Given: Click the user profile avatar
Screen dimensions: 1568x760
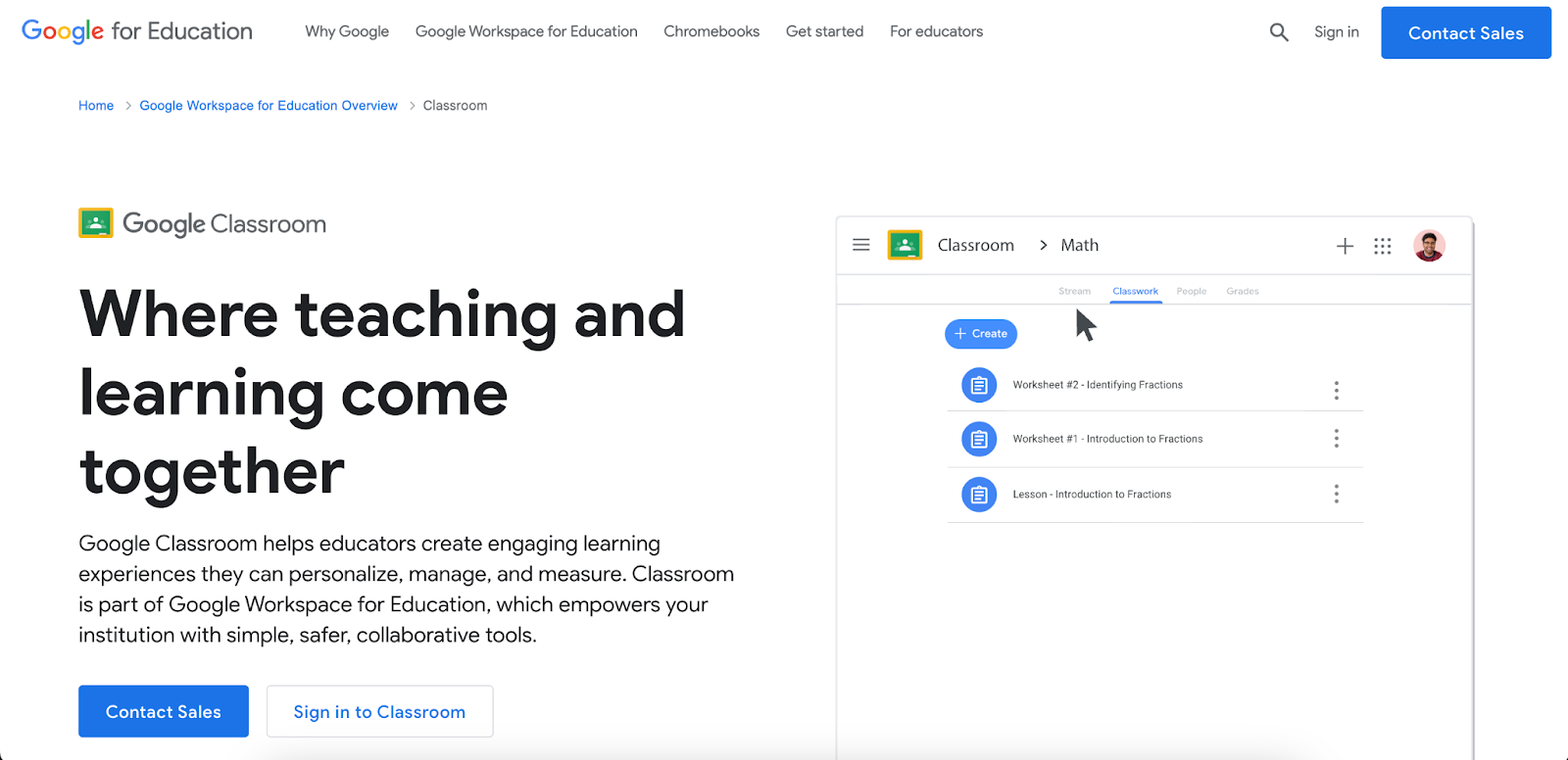Looking at the screenshot, I should point(1430,246).
